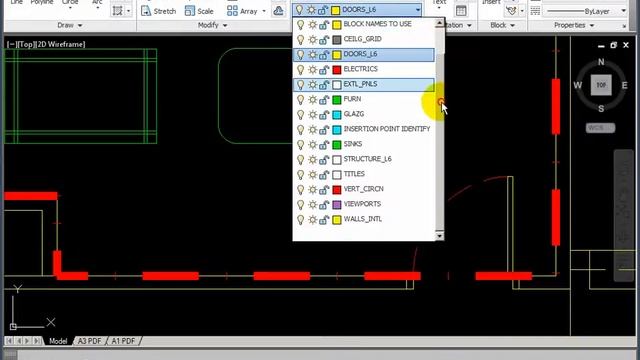Freeze the EXTL_PNLS layer sun icon
The image size is (640, 360).
click(x=312, y=84)
